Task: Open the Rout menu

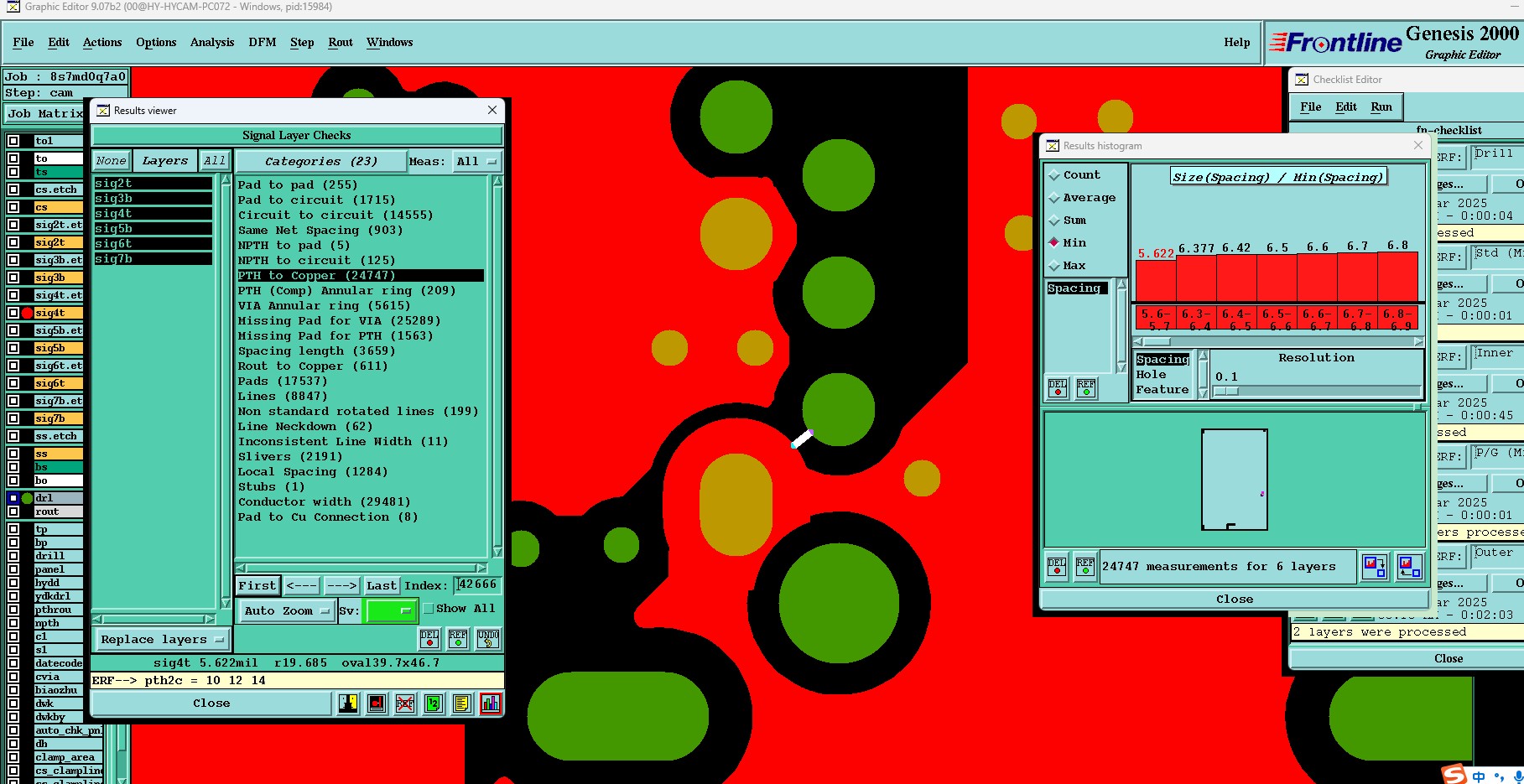Action: pyautogui.click(x=341, y=42)
